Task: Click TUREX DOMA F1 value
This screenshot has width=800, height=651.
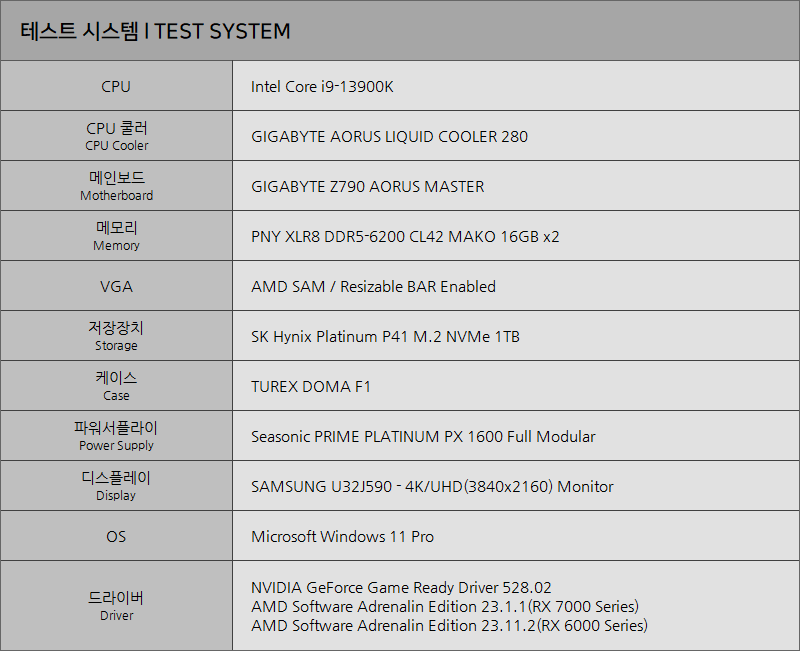Action: tap(311, 387)
